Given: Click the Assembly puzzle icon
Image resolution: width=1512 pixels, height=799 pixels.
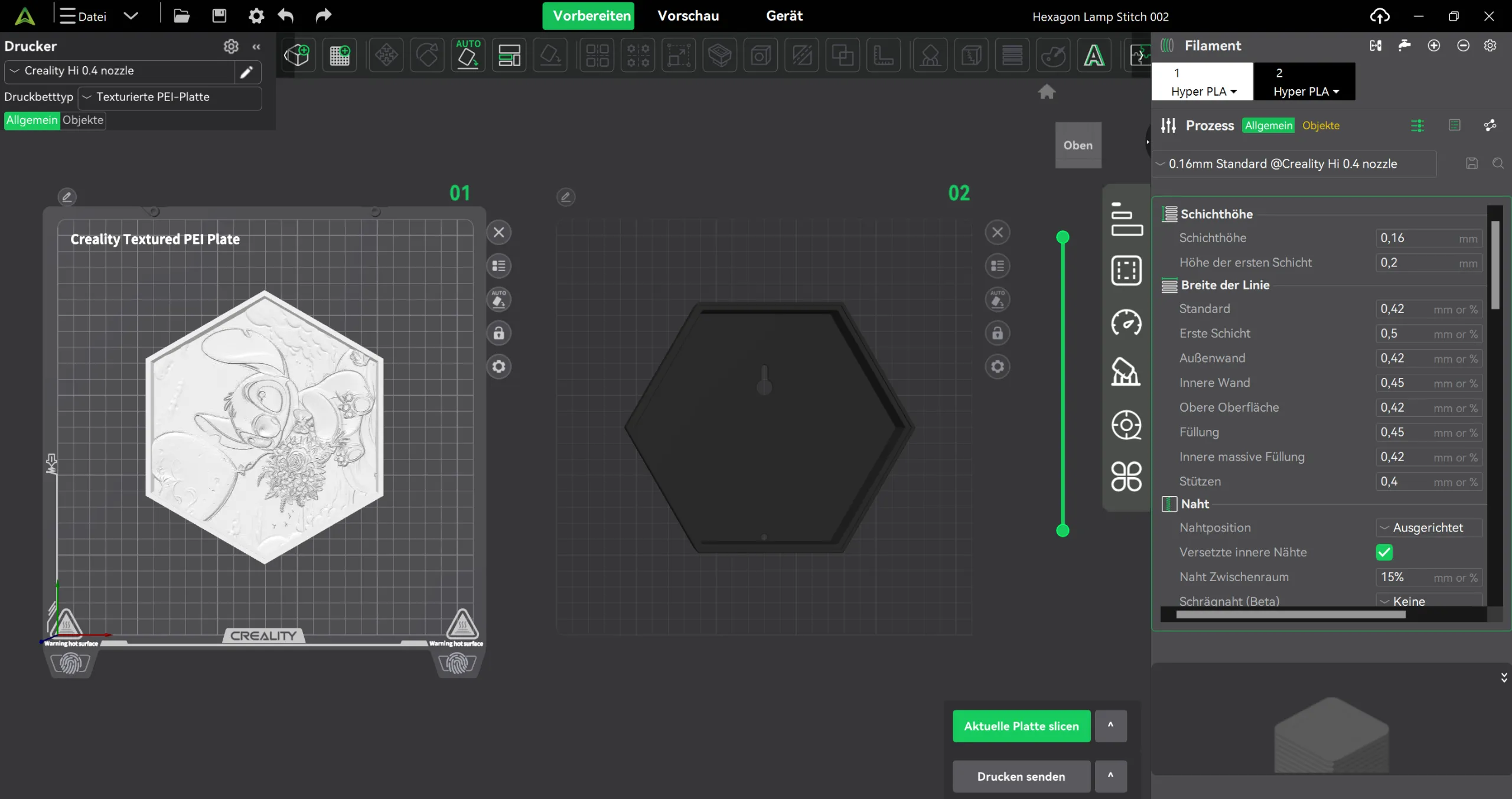Looking at the screenshot, I should [1139, 56].
